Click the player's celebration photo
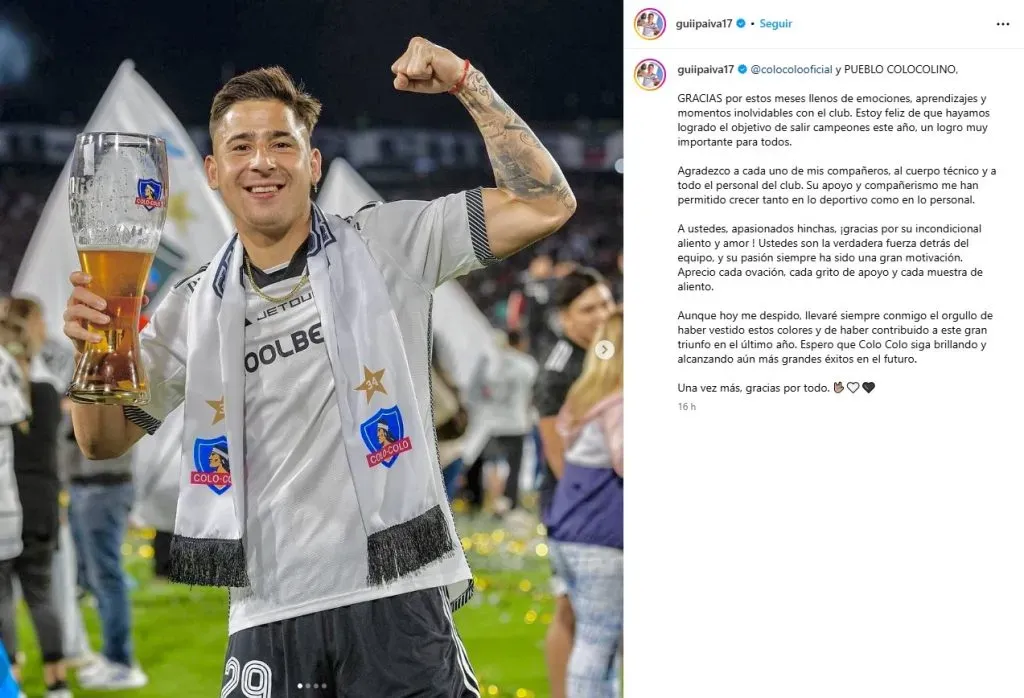 pyautogui.click(x=312, y=349)
